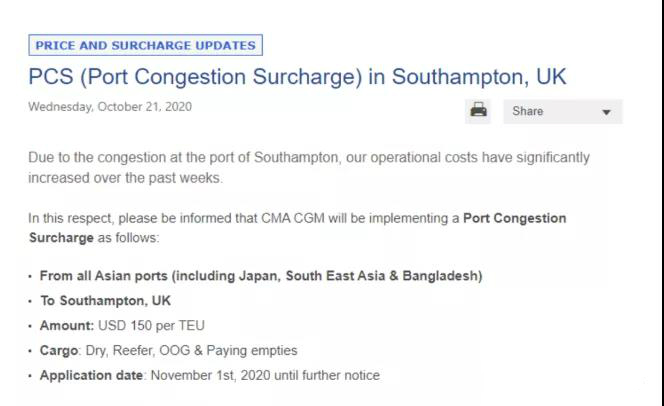Click the 'CMA CGM' company name in the text
The image size is (664, 406).
tap(293, 218)
